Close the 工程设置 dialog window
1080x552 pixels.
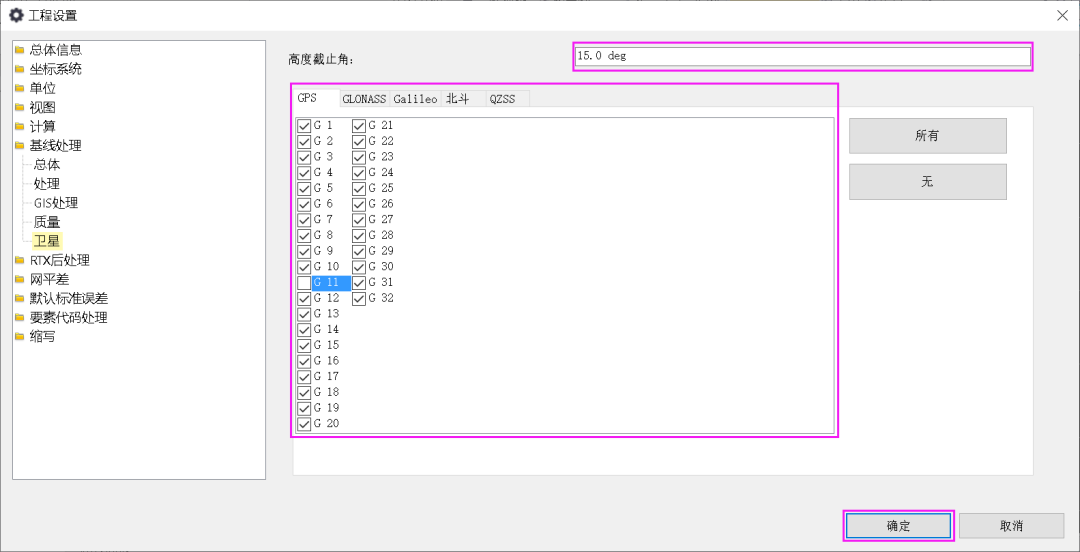pyautogui.click(x=1062, y=15)
